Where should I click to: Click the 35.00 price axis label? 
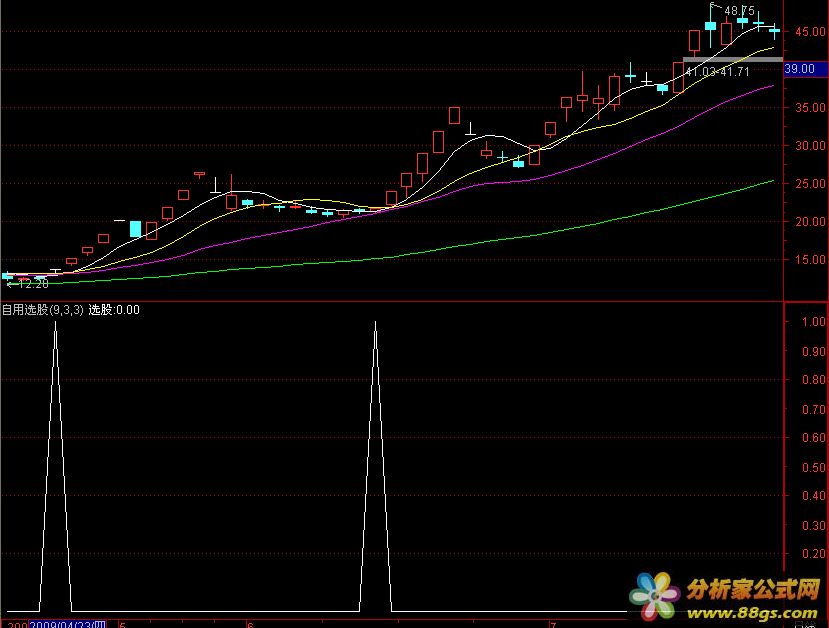[810, 108]
